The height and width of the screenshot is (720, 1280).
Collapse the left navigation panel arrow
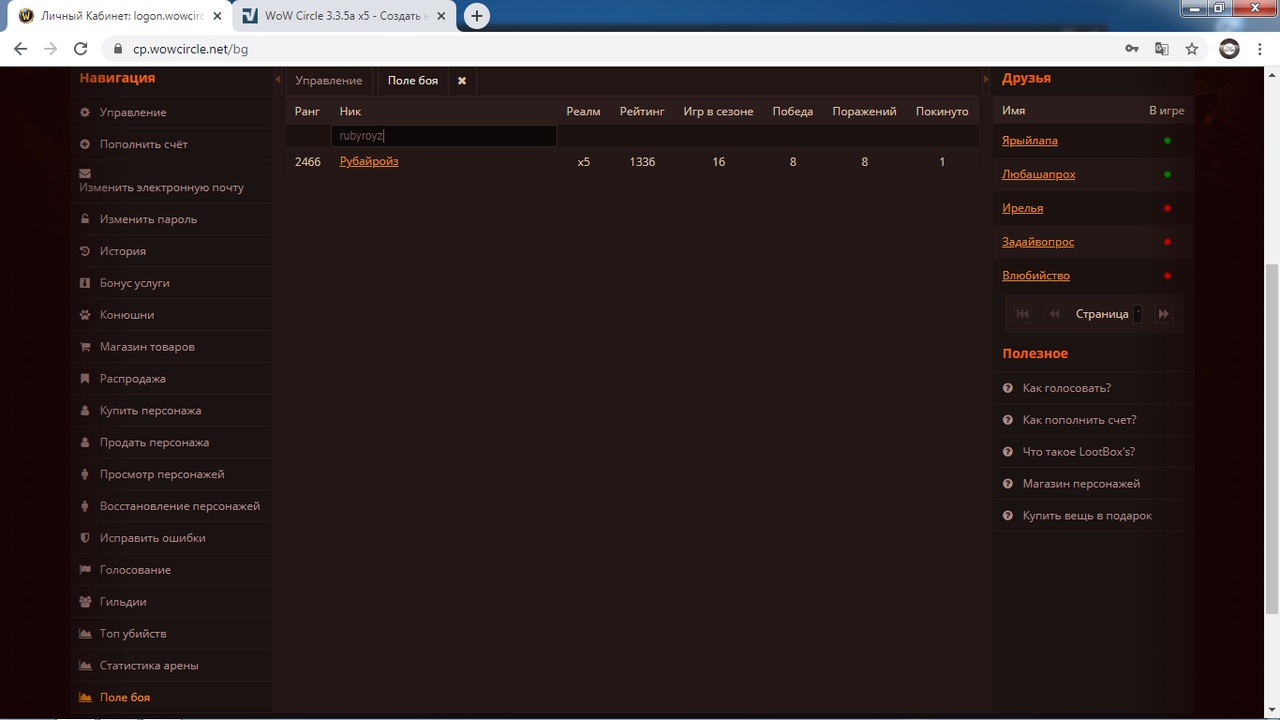[x=278, y=79]
